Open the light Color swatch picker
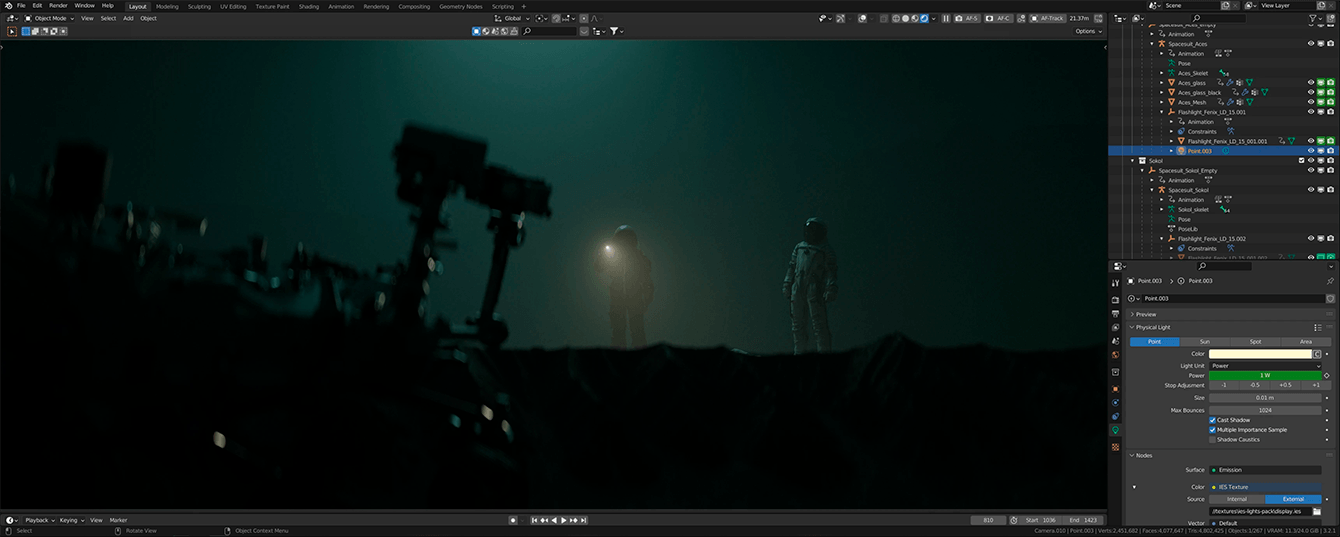1340x537 pixels. tap(1260, 354)
